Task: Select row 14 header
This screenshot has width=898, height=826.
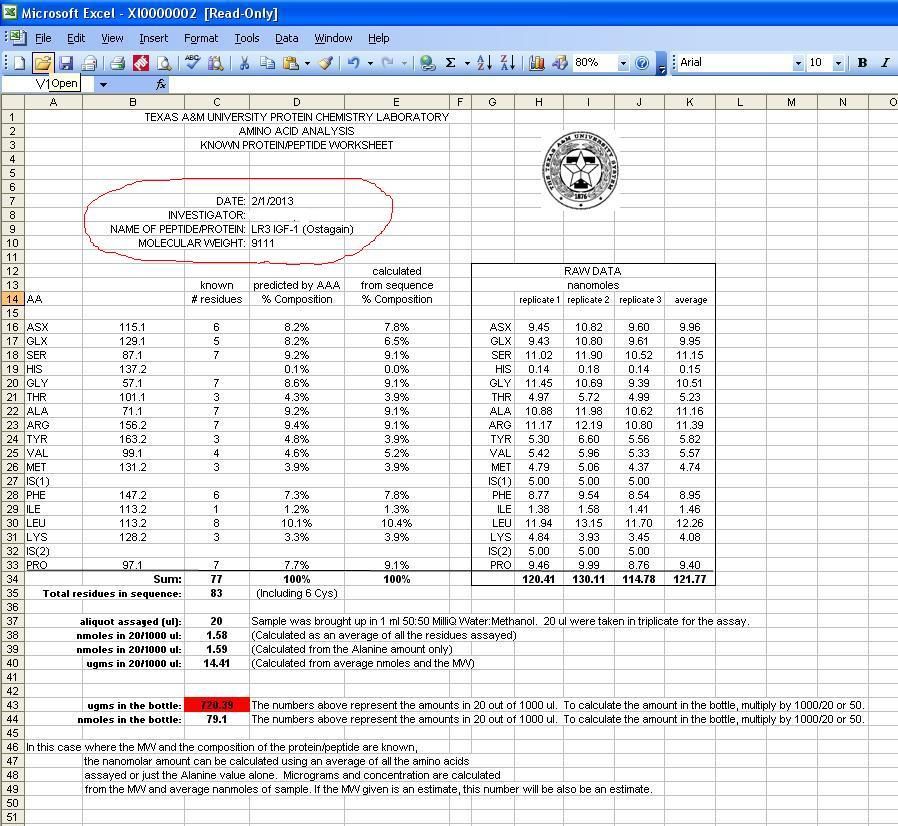Action: [x=12, y=299]
